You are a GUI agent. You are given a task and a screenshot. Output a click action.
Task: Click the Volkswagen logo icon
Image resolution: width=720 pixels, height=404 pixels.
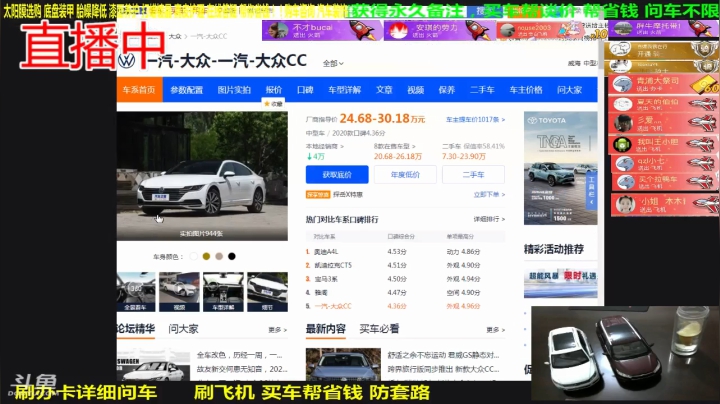(127, 61)
